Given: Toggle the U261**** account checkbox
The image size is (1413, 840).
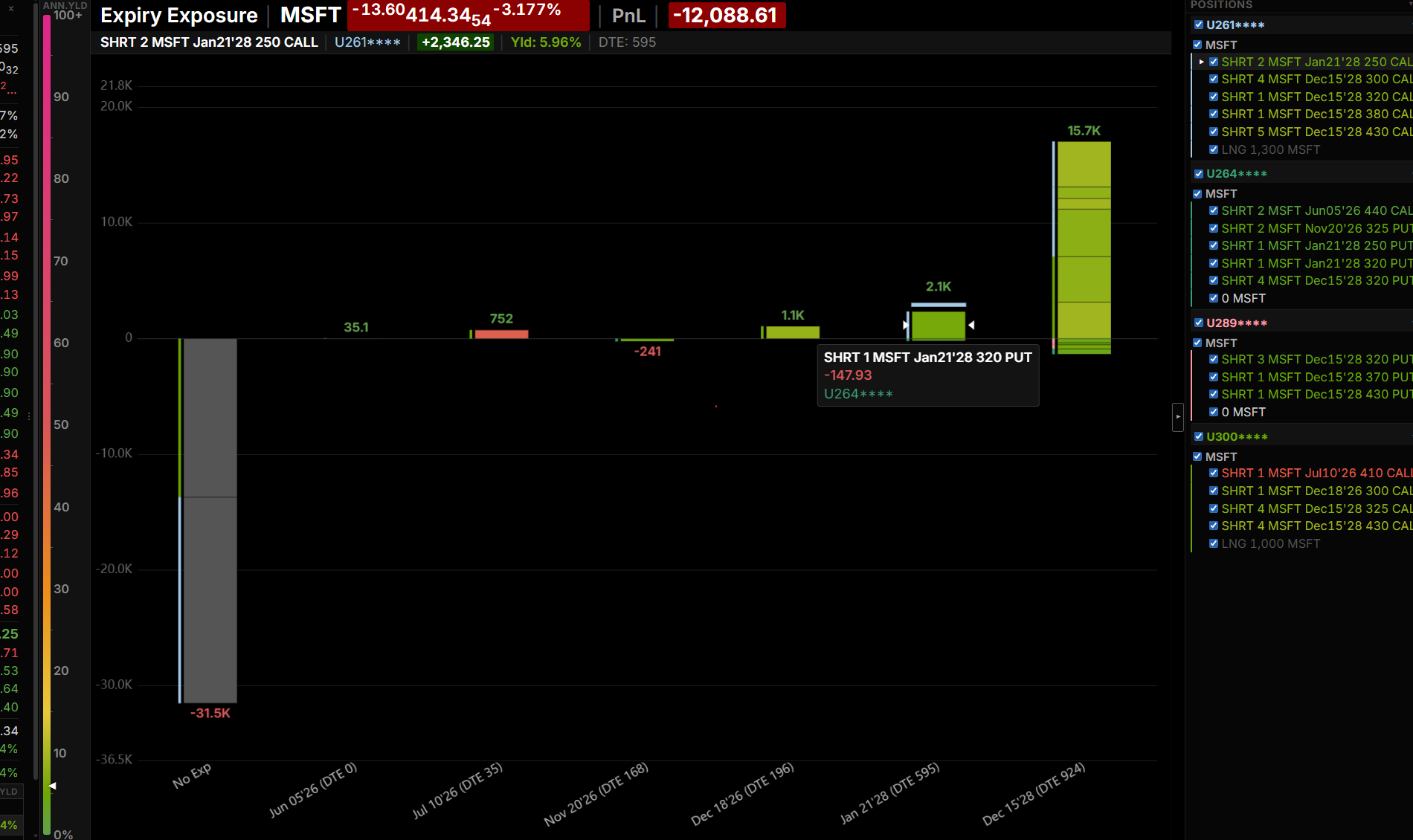Looking at the screenshot, I should coord(1198,25).
